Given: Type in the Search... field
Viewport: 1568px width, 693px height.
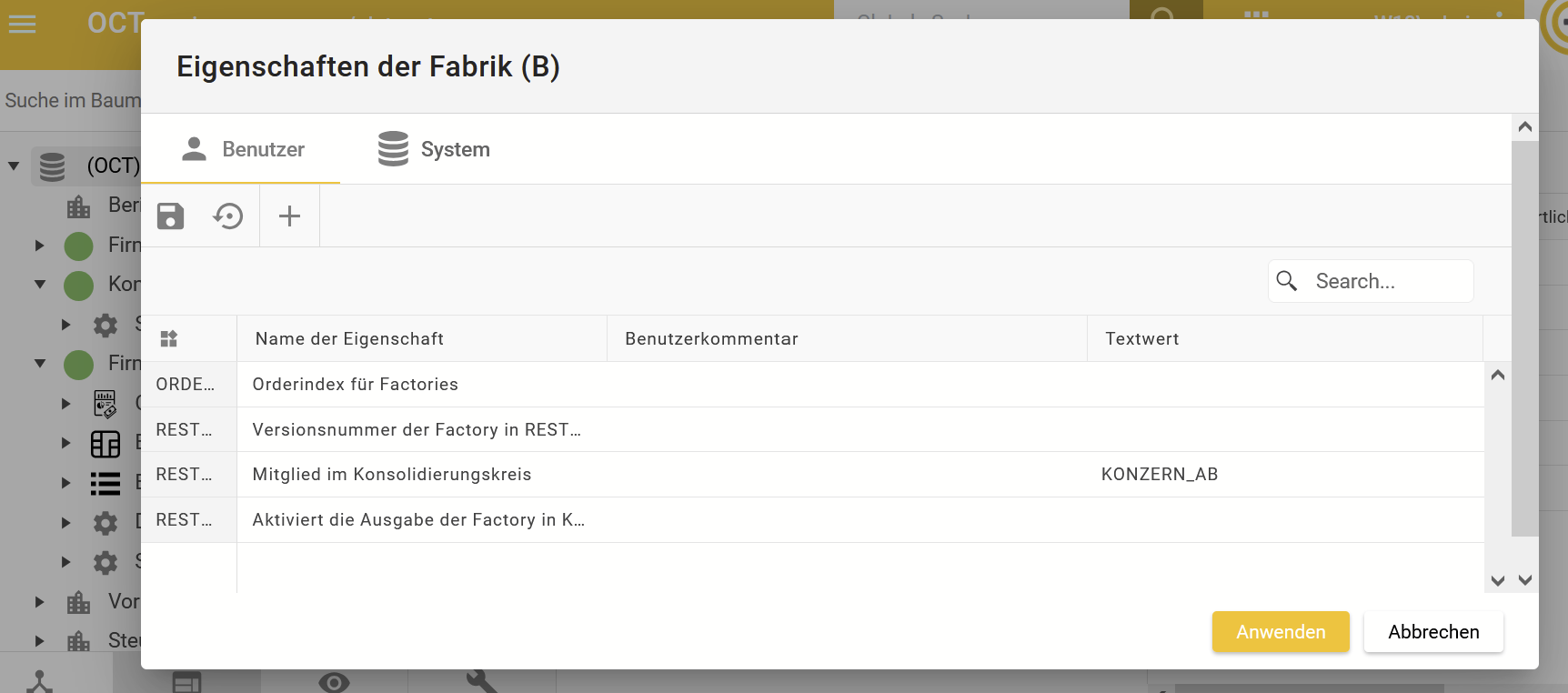Looking at the screenshot, I should (1387, 281).
